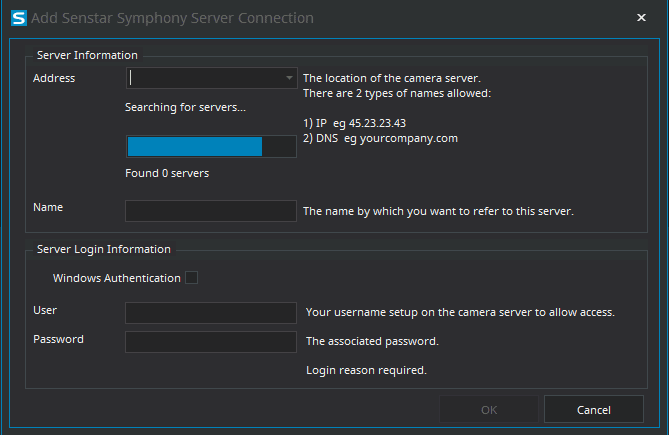This screenshot has width=669, height=435.
Task: Select the "Found 0 servers" status text
Action: 167,173
